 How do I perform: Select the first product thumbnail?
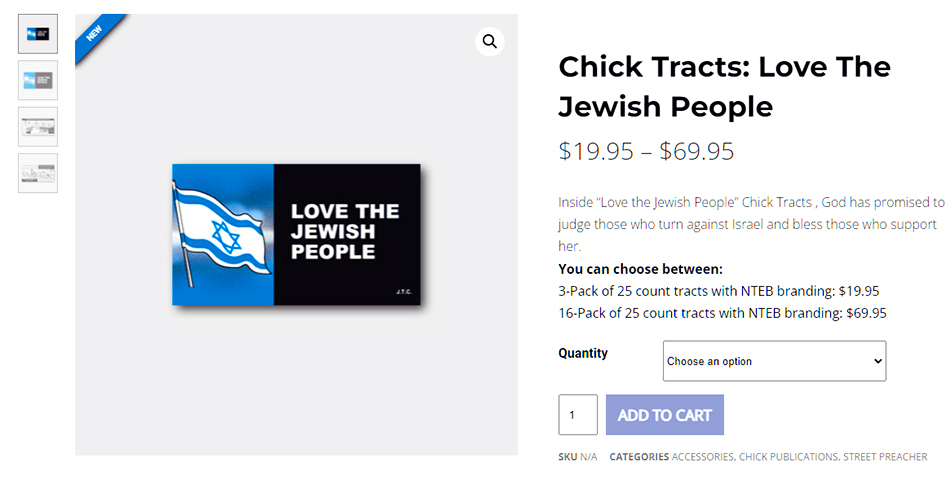click(38, 34)
